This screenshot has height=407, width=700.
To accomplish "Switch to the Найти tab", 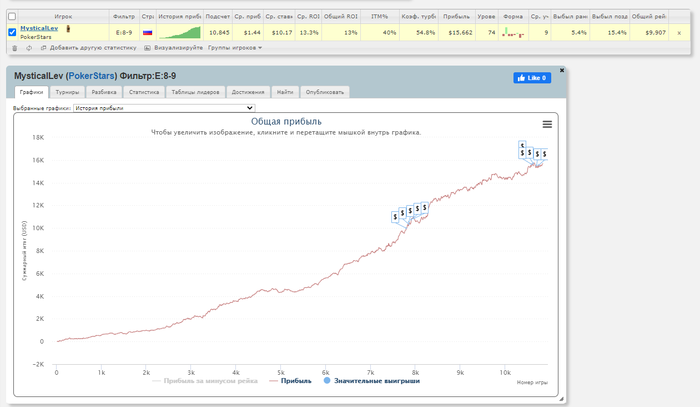I will click(285, 92).
